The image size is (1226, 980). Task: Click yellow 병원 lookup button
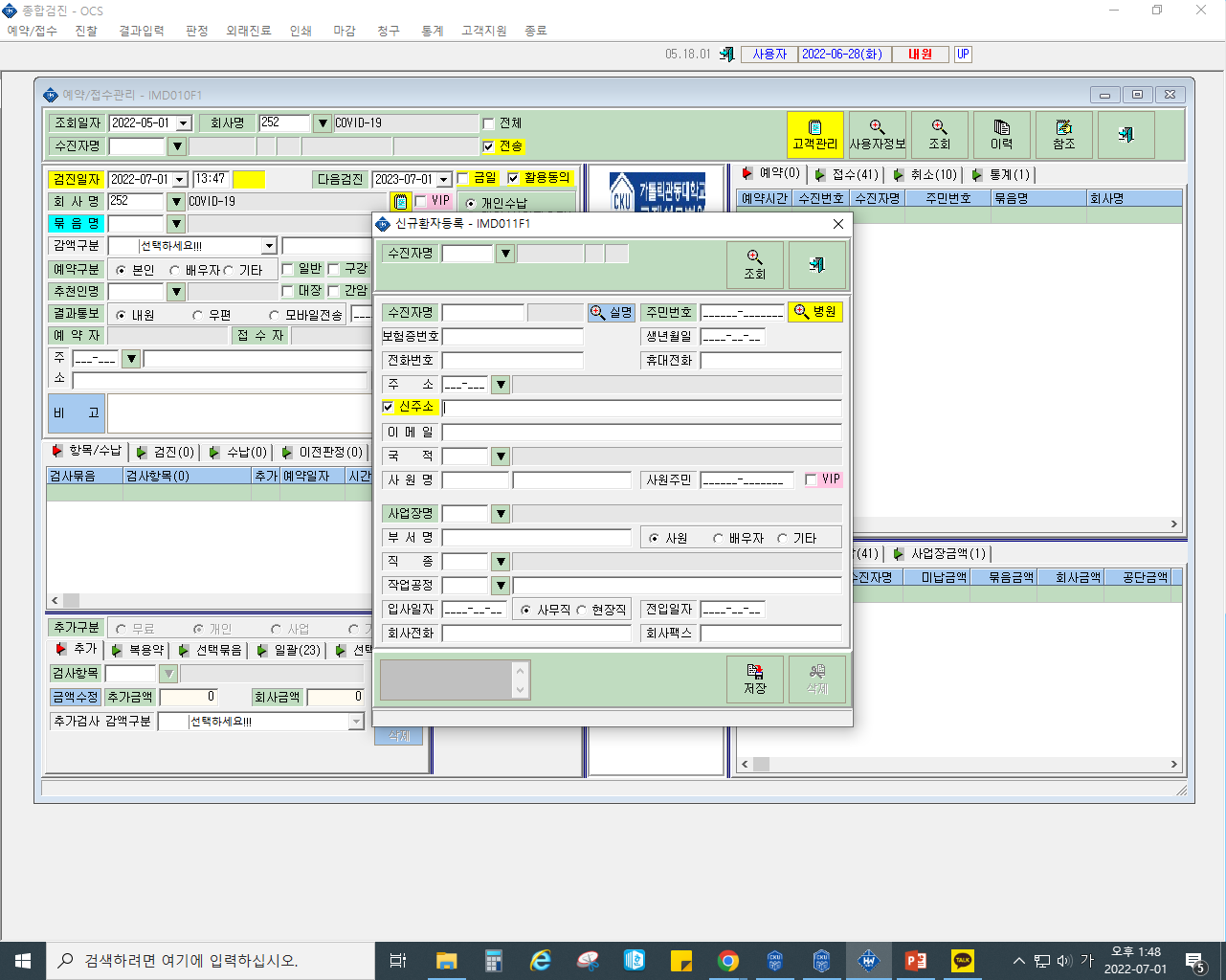tap(815, 312)
